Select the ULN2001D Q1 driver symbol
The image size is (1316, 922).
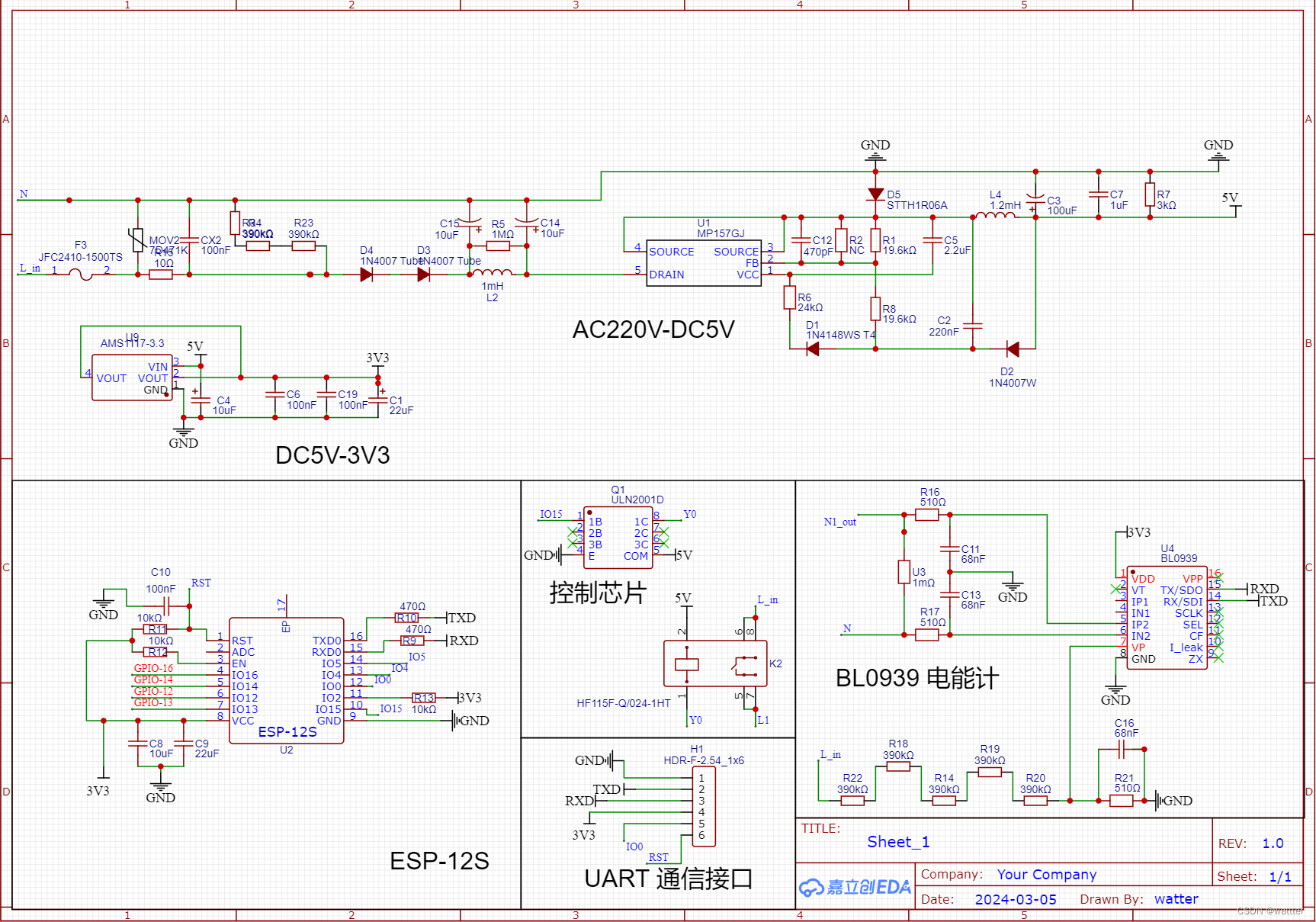618,538
